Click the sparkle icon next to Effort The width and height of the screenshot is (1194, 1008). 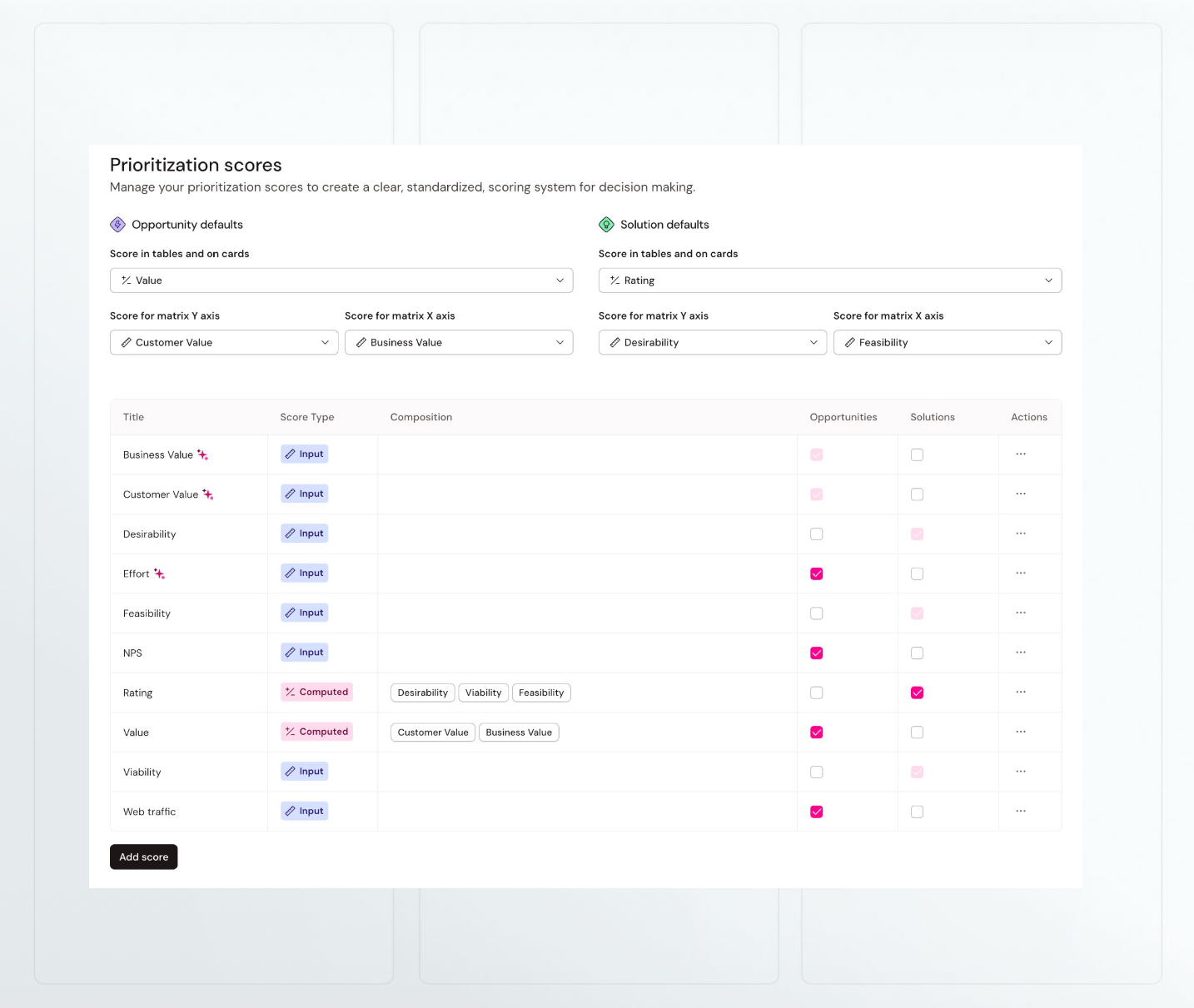pyautogui.click(x=159, y=574)
